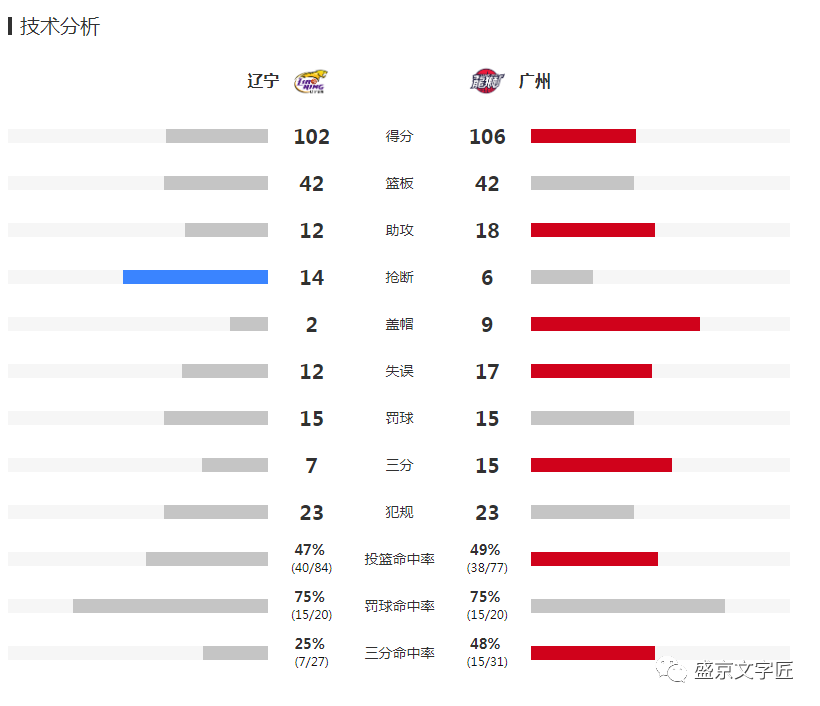Click the WeChat watermark icon
Image resolution: width=820 pixels, height=706 pixels.
tap(672, 670)
